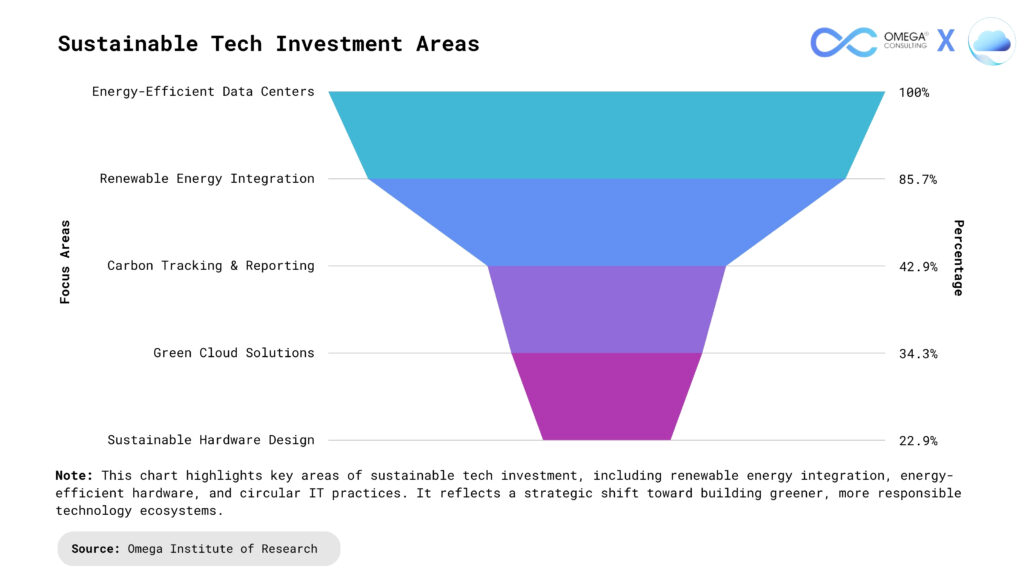This screenshot has height=576, width=1024.
Task: Select the teal Energy-Efficient Data Centers segment
Action: (606, 135)
